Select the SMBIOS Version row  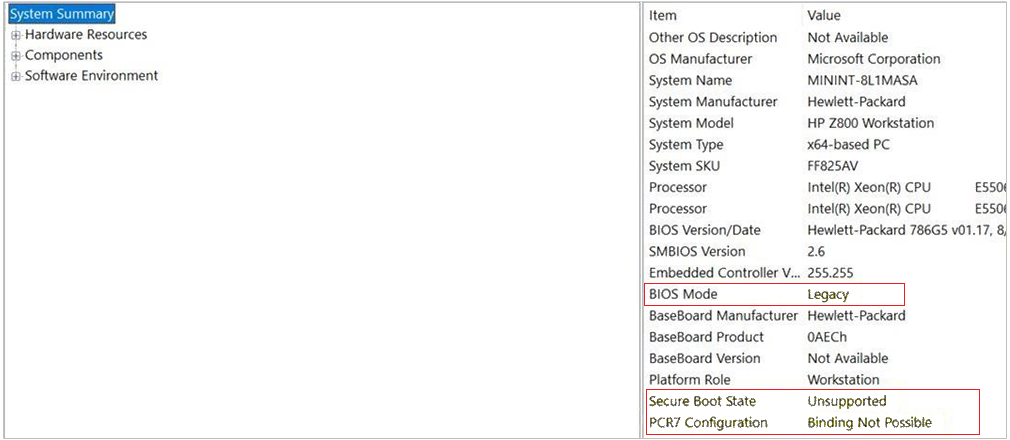[x=697, y=251]
